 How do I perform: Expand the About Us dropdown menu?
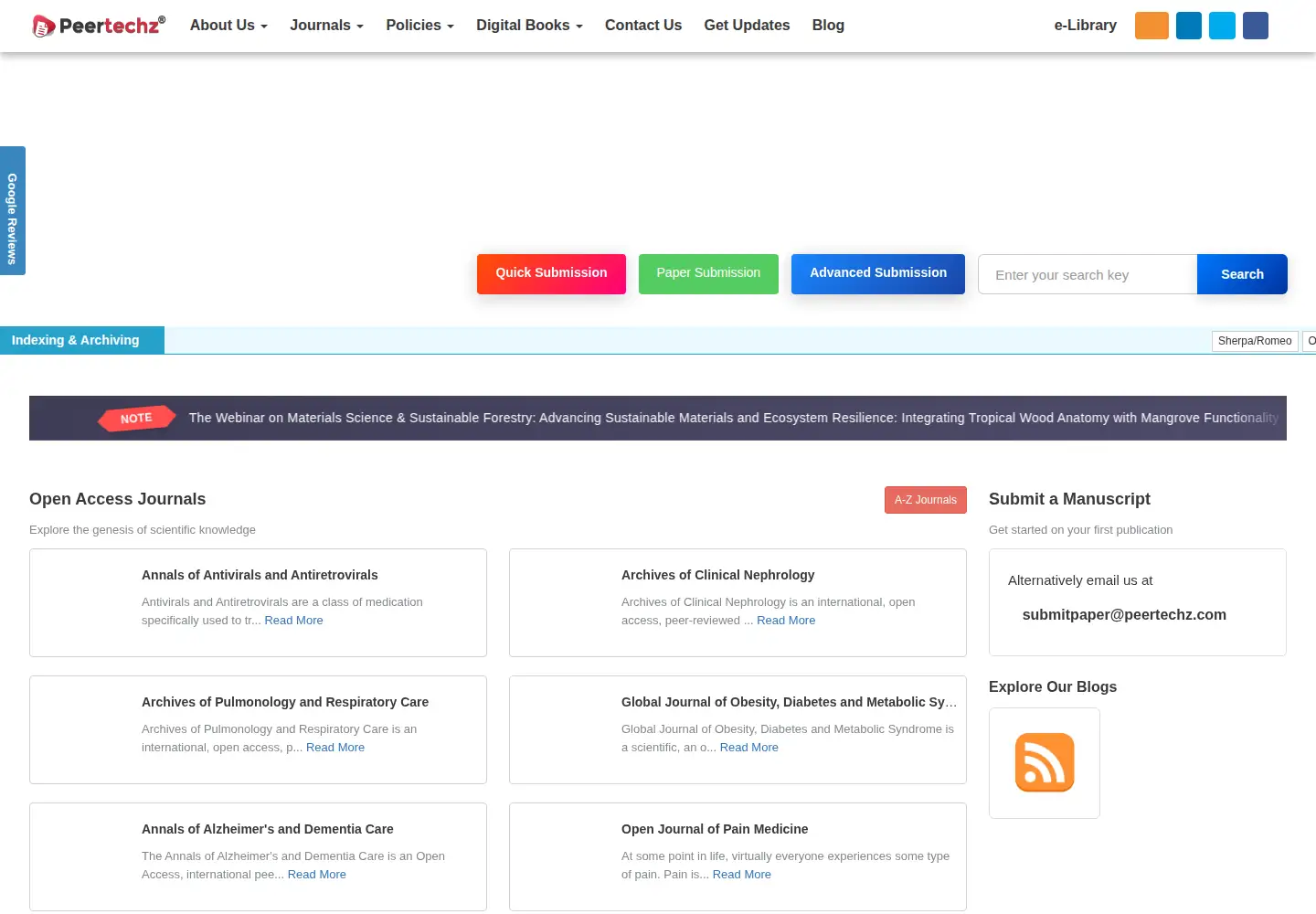228,26
